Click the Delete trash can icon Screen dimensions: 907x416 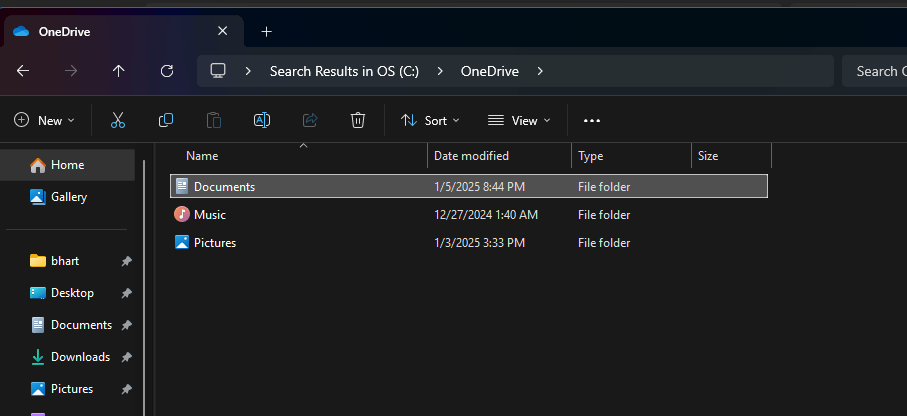tap(358, 120)
